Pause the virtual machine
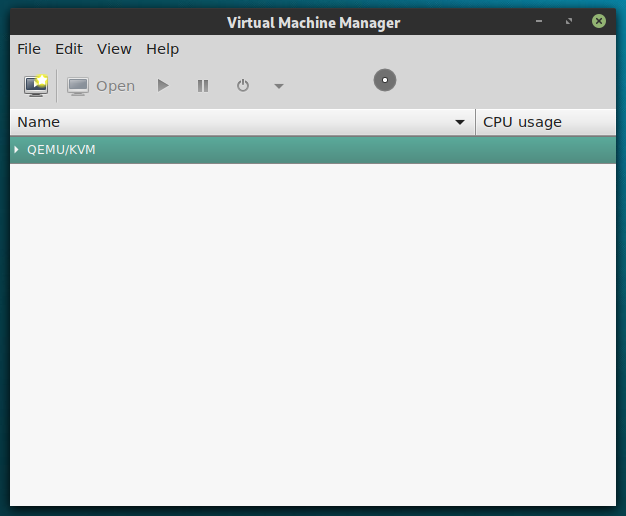 click(x=203, y=86)
